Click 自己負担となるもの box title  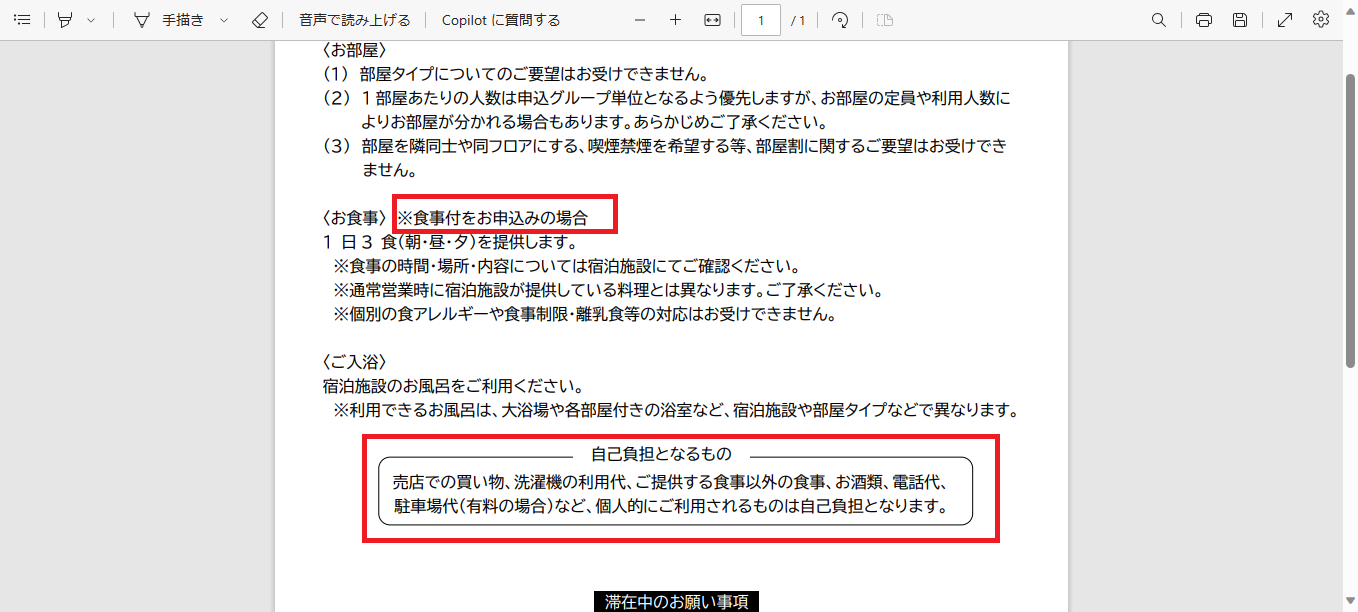(x=661, y=453)
